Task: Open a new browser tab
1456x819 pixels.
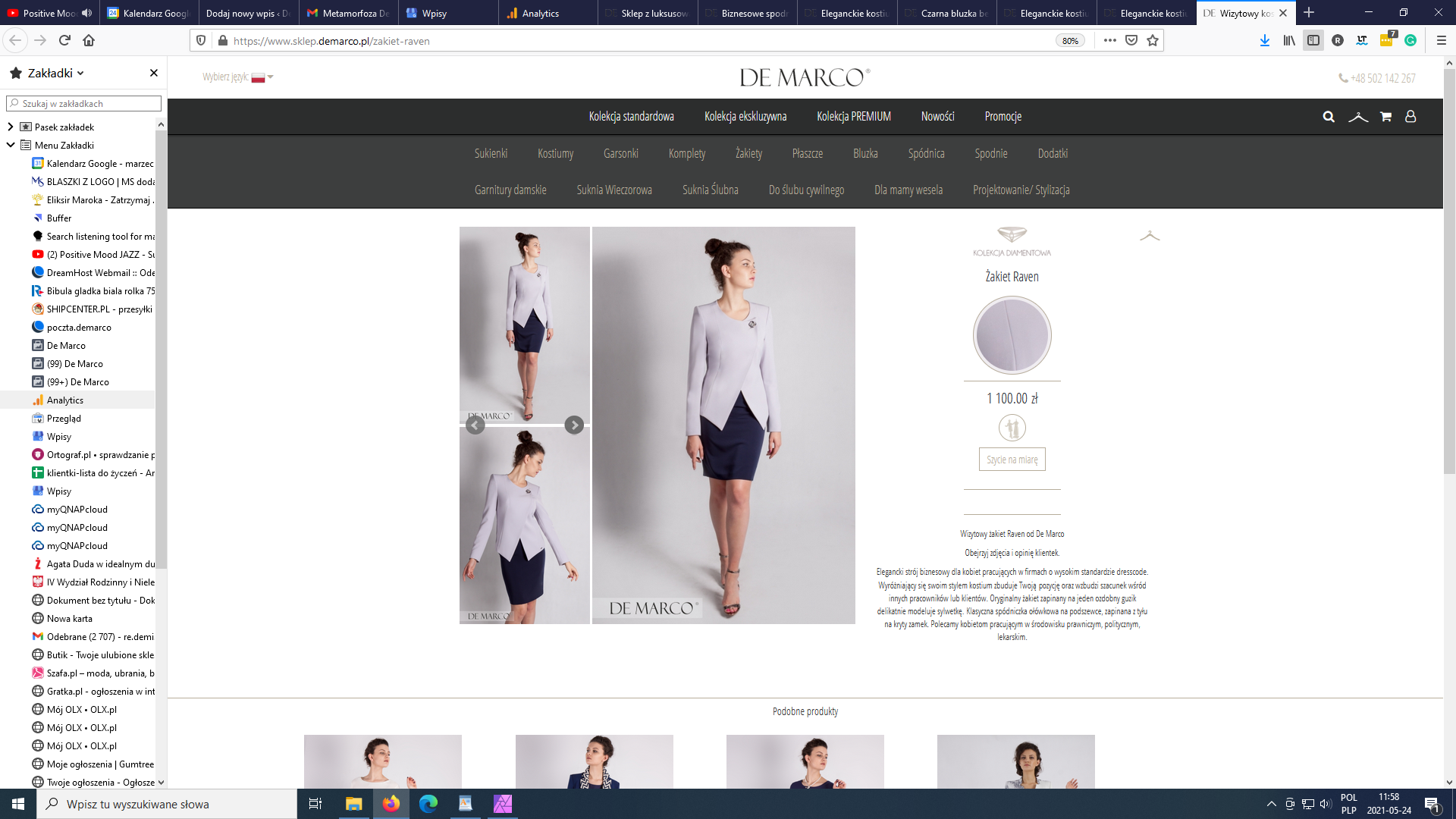Action: [x=1309, y=13]
